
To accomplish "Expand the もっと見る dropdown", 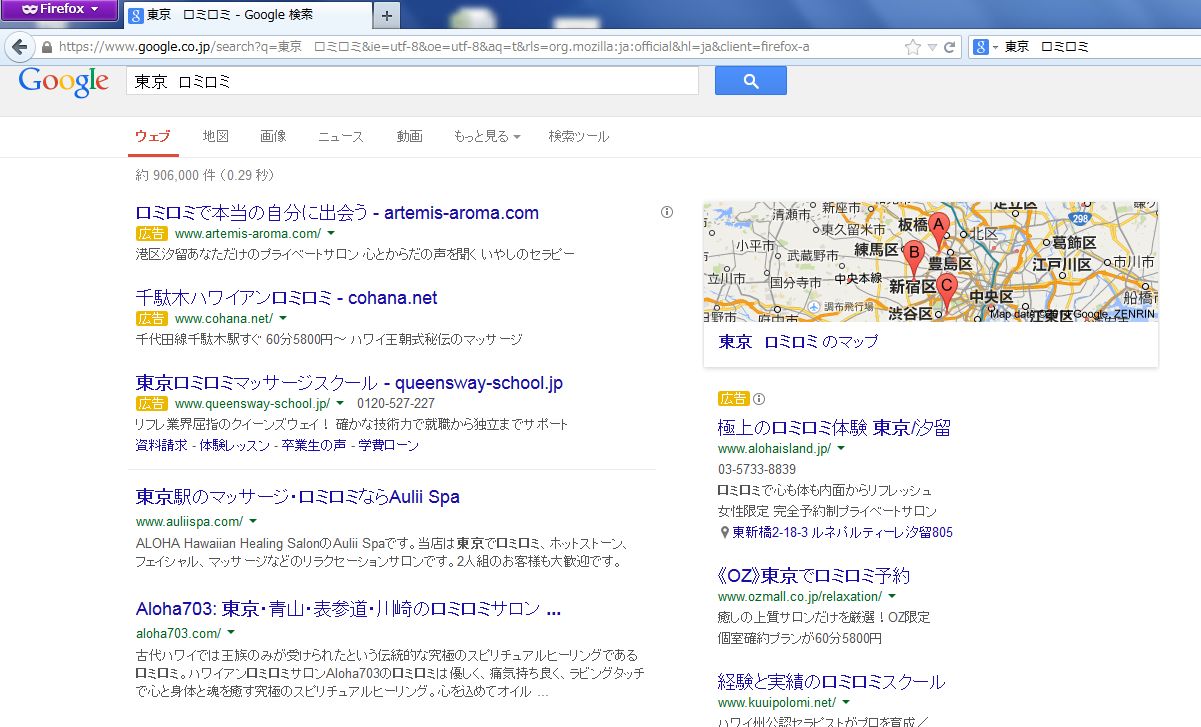I will 487,136.
